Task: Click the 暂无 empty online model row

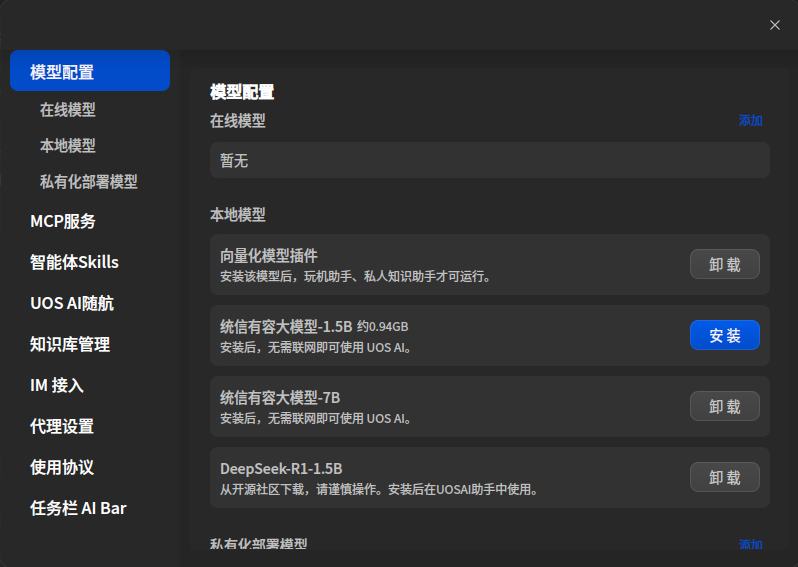Action: (x=490, y=160)
